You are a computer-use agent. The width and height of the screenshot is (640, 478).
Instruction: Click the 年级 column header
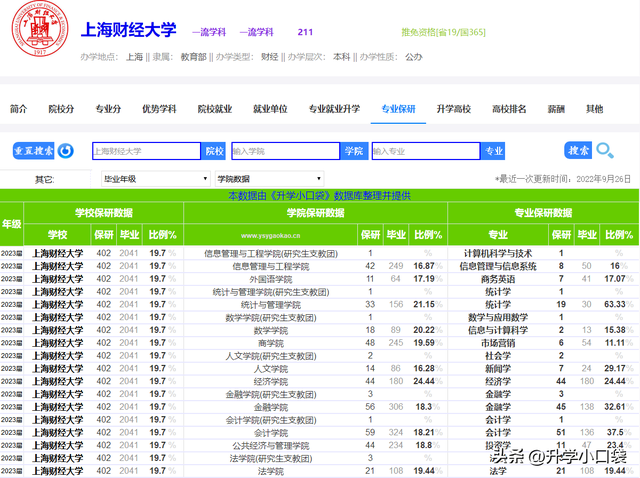[11, 224]
